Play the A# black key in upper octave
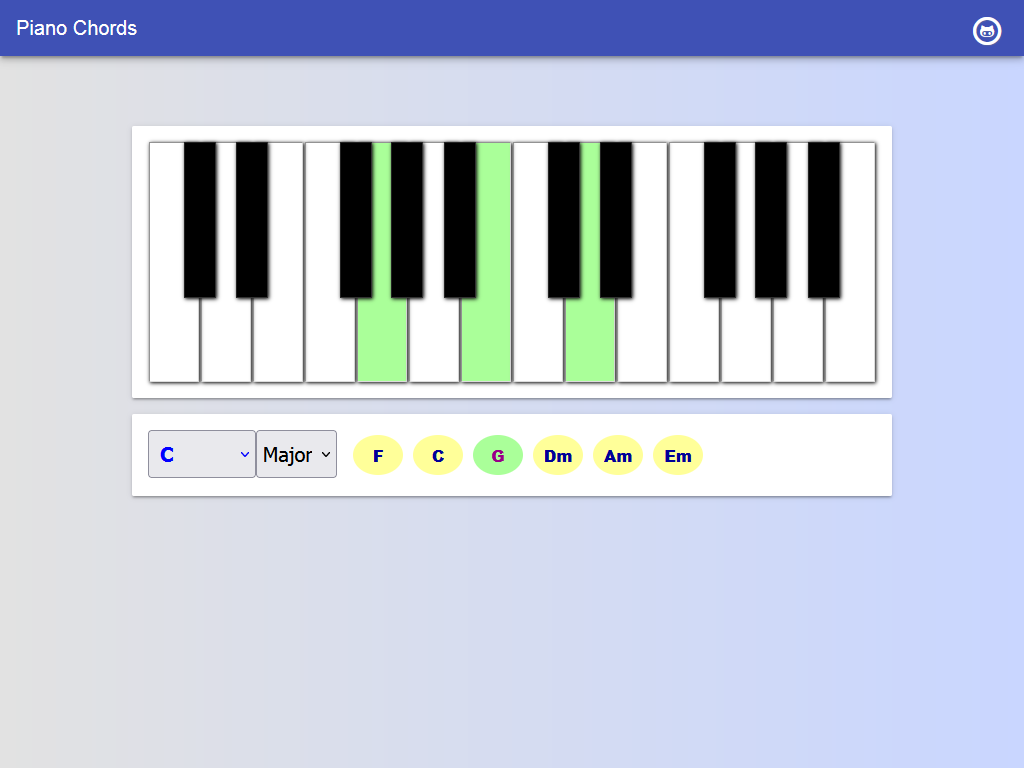 coord(824,220)
